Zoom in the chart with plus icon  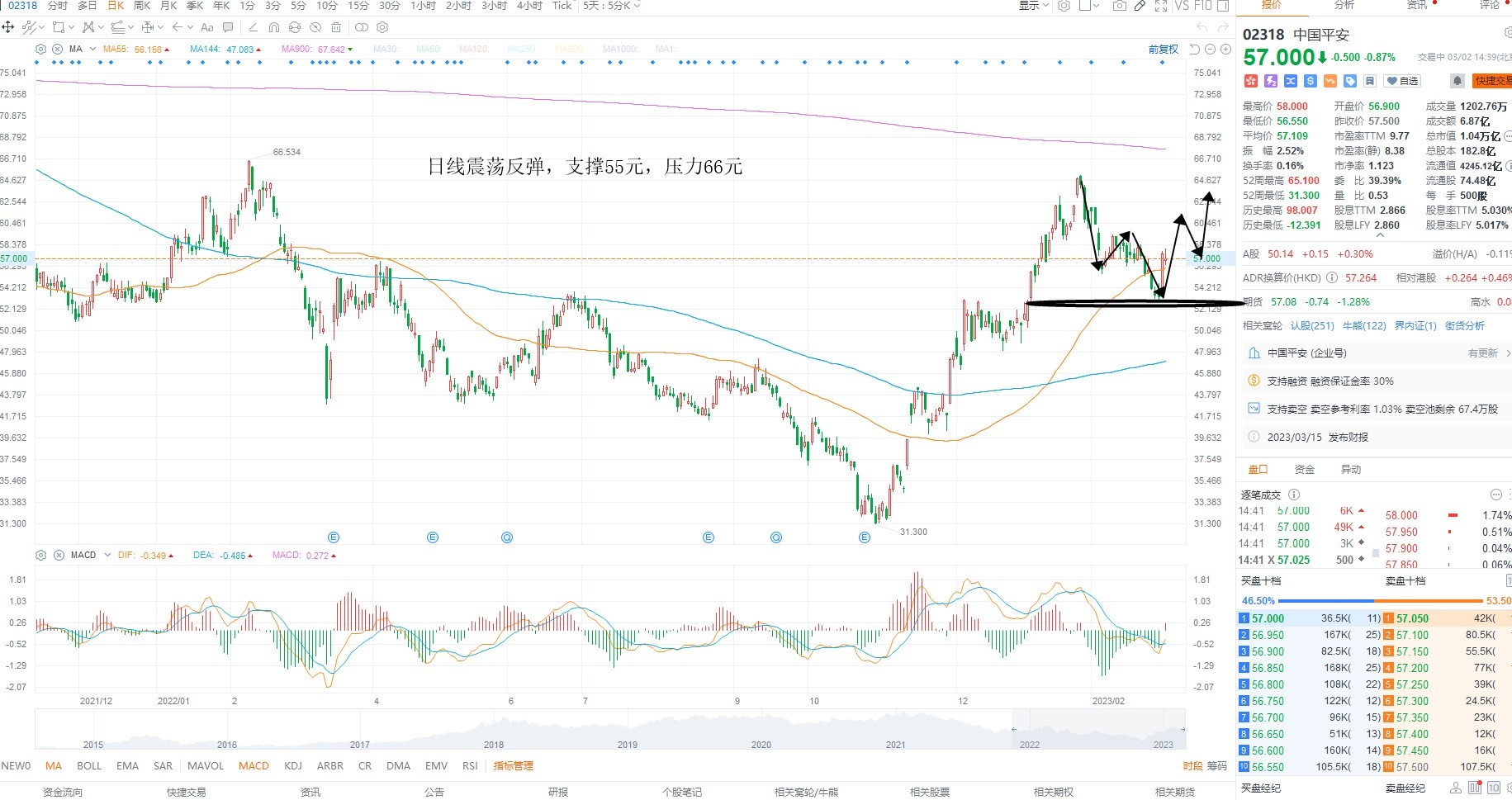coord(1225,49)
